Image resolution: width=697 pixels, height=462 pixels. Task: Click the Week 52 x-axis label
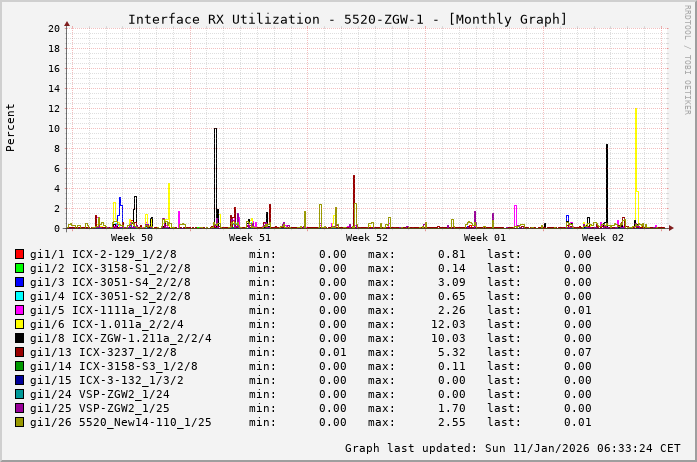click(x=367, y=238)
